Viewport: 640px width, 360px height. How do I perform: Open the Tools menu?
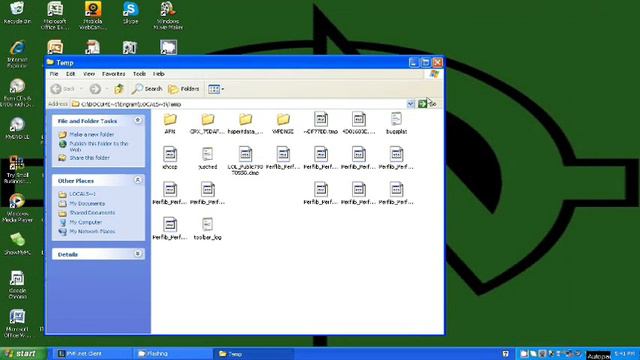[139, 74]
